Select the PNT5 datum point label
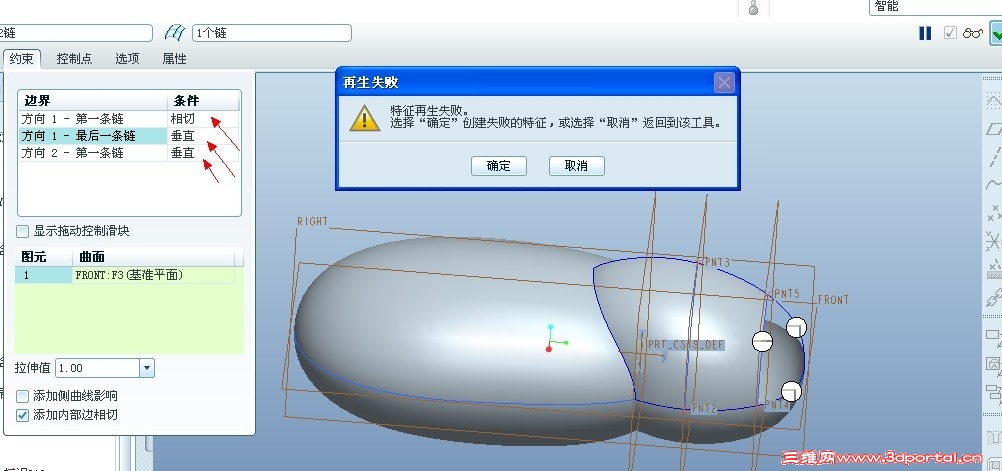 click(x=787, y=293)
